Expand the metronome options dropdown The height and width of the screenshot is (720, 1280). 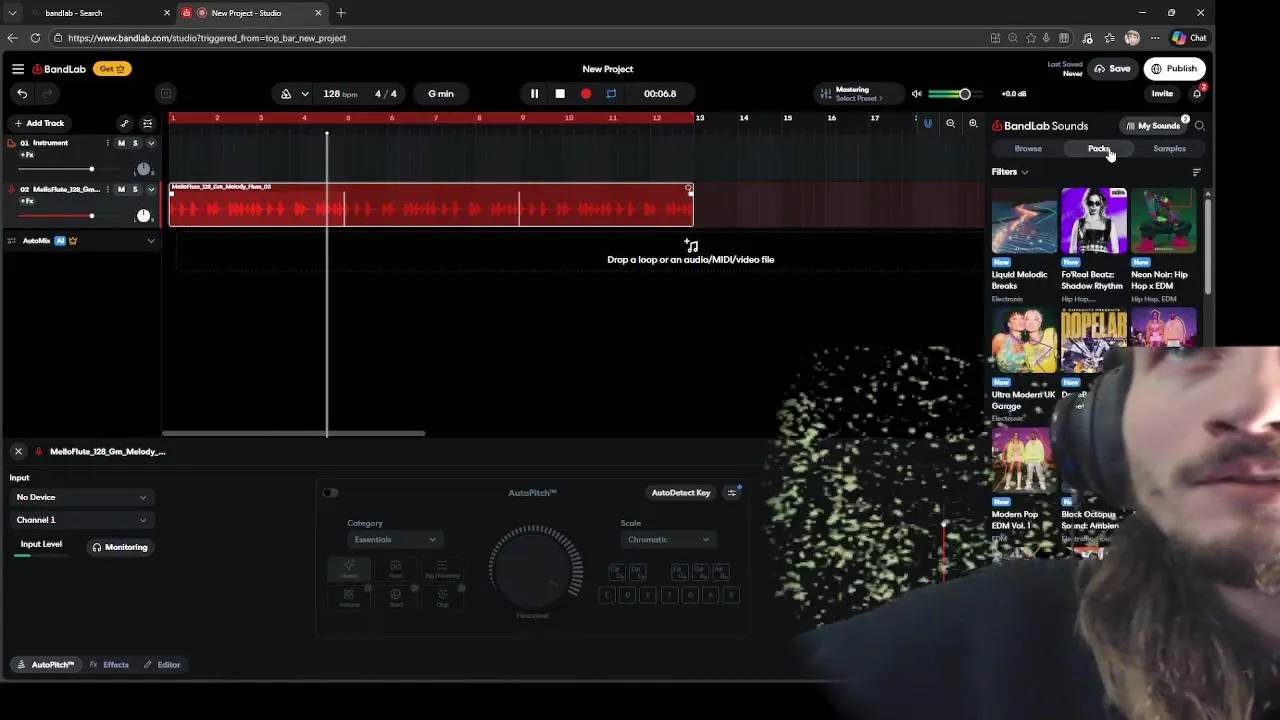pos(304,94)
